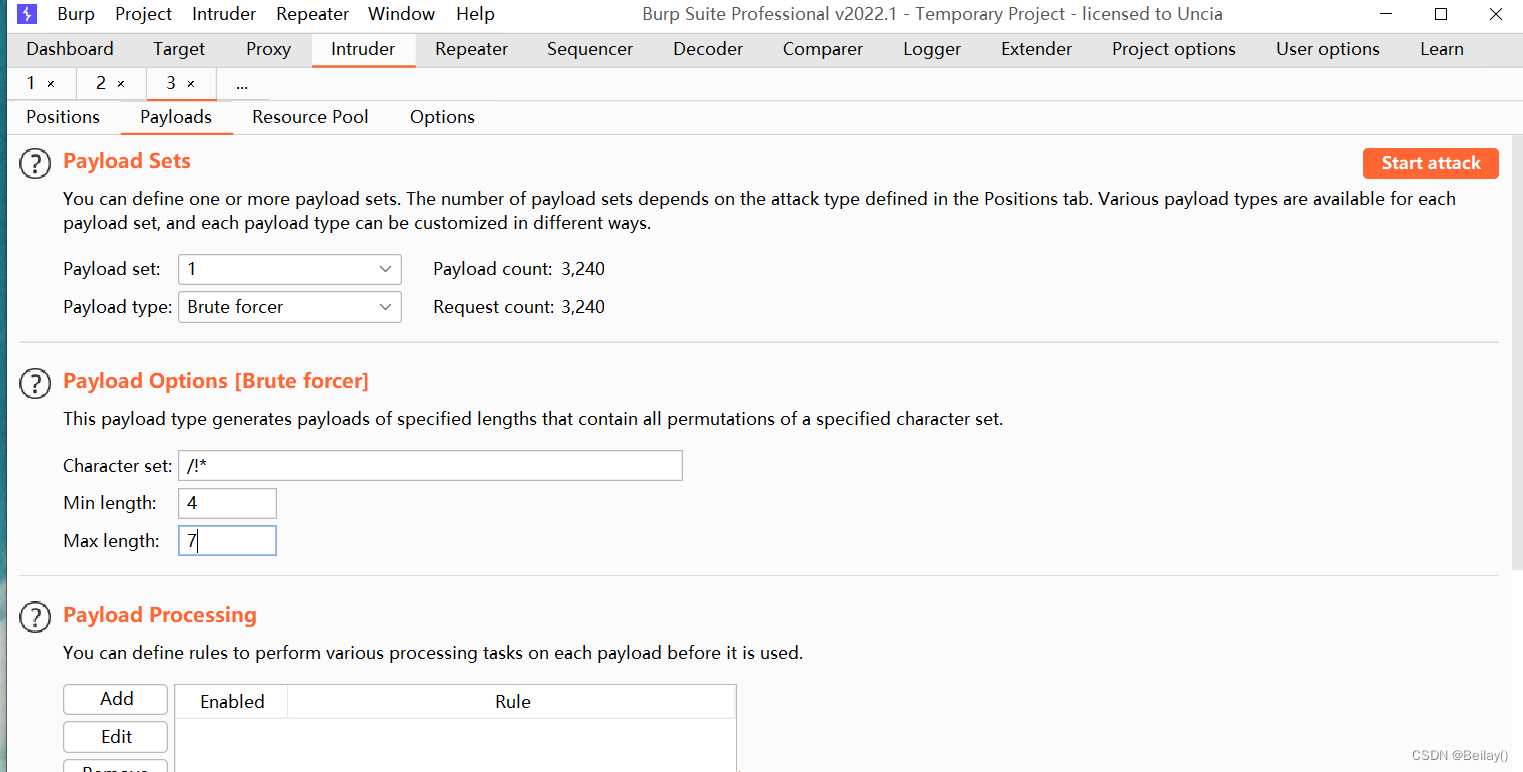
Task: Switch to the Dashboard tab
Action: 70,49
